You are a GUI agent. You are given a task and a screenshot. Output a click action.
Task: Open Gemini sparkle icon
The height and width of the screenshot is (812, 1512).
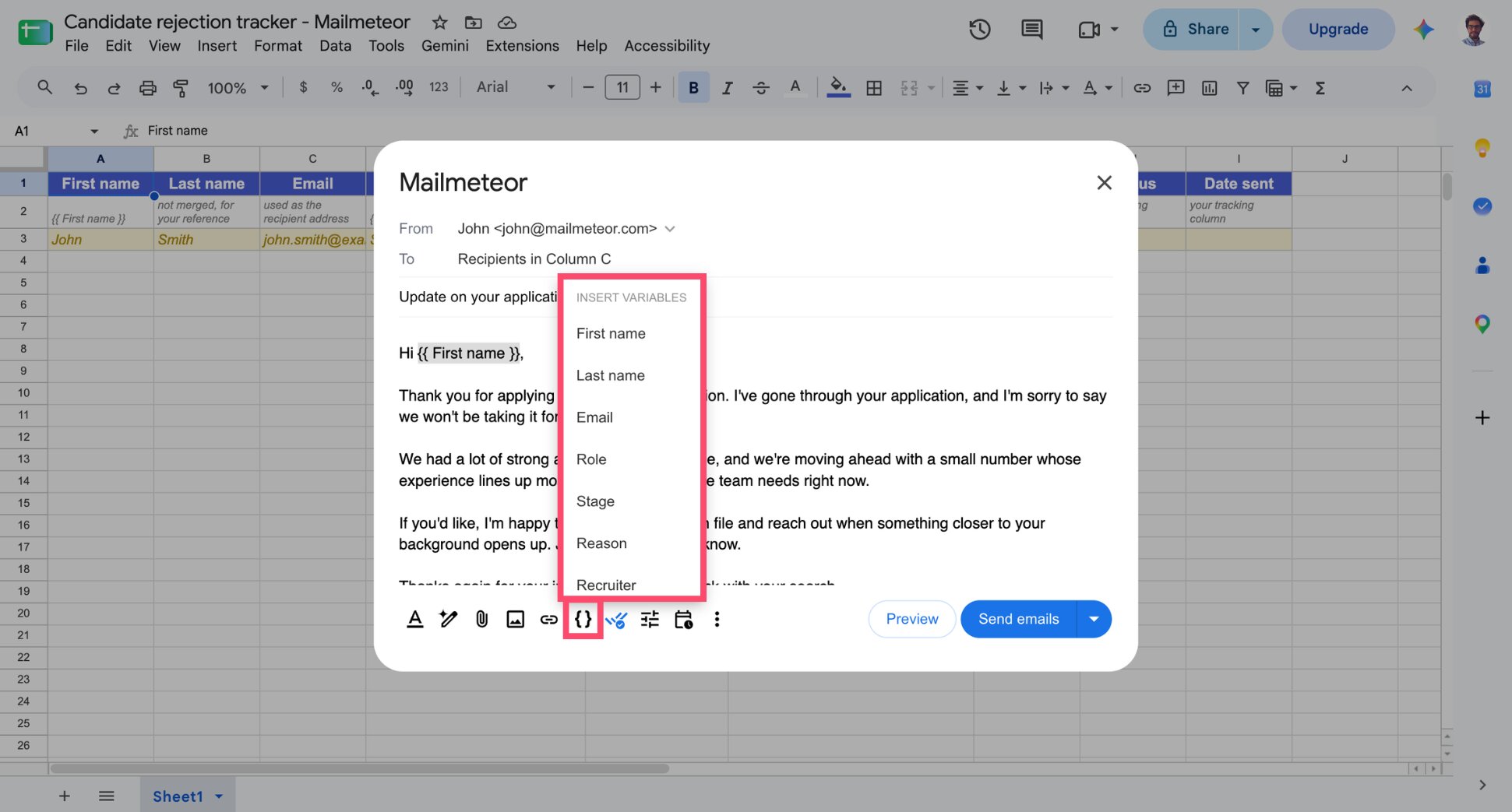[1424, 30]
